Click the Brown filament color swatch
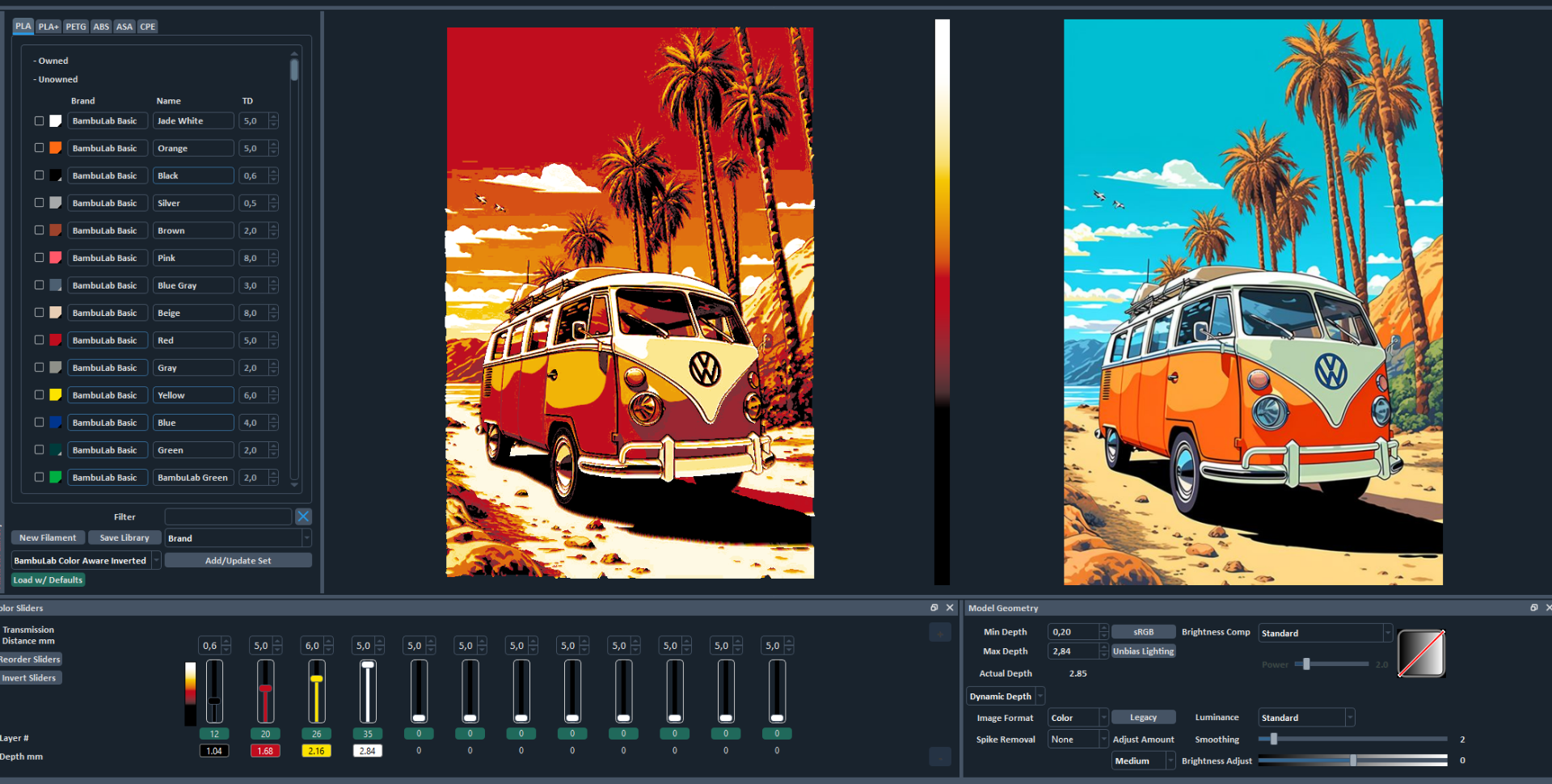Viewport: 1552px width, 784px height. 56,230
